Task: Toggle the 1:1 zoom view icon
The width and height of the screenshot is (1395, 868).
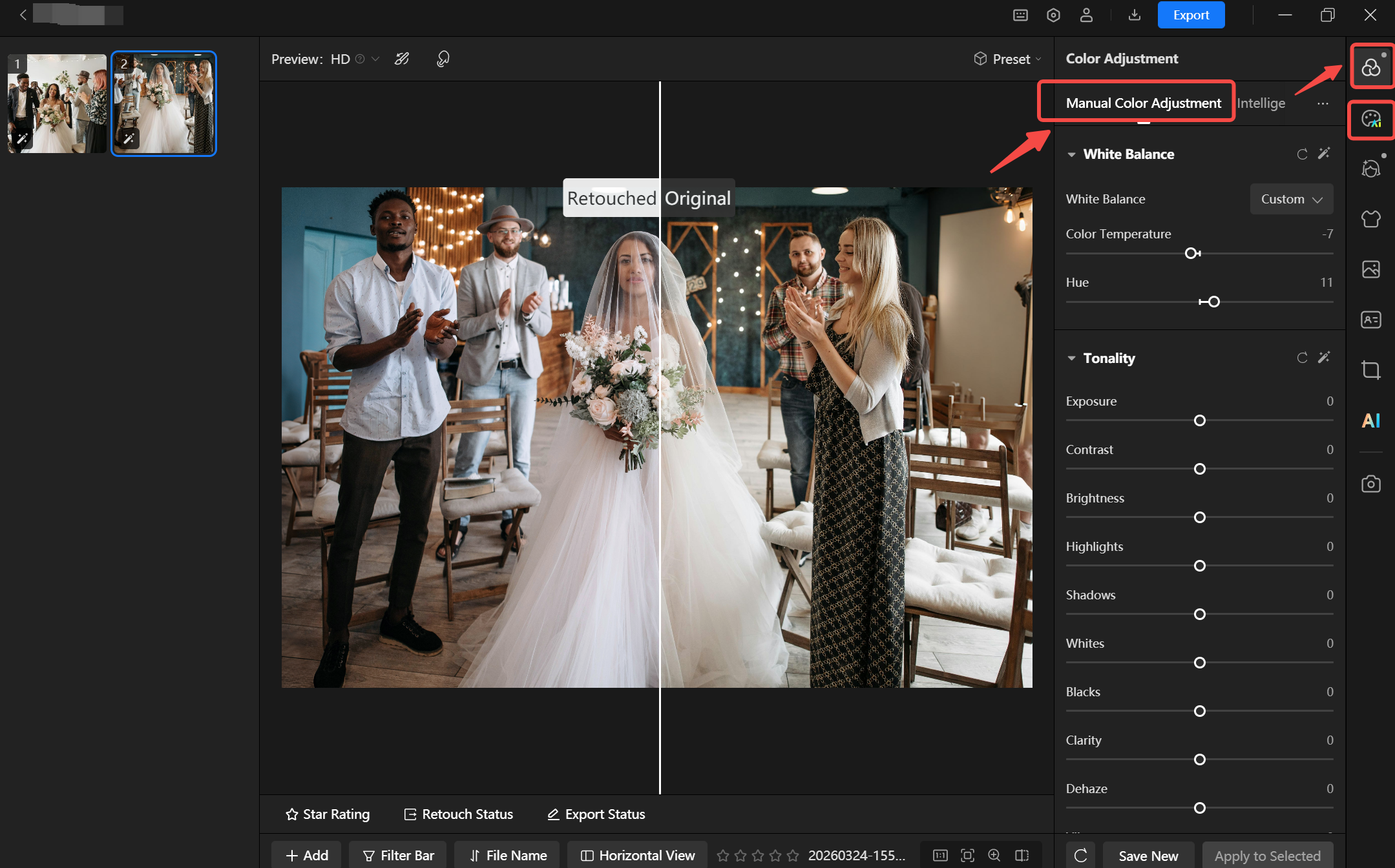Action: click(x=940, y=855)
